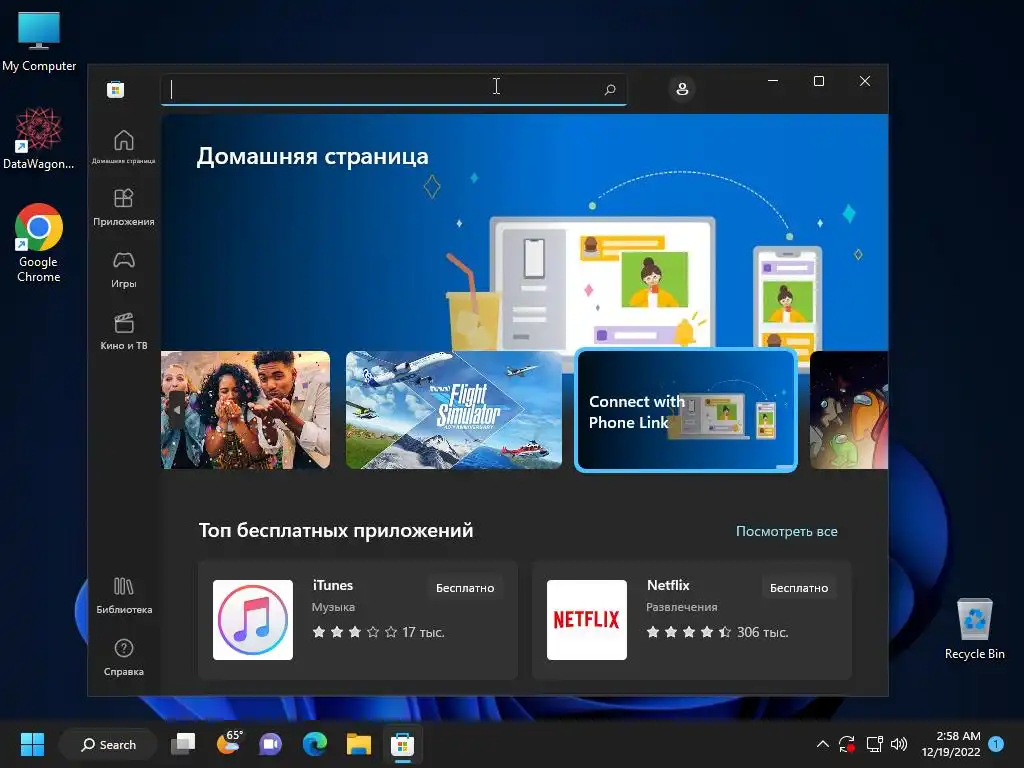
Task: Click the previous carousel arrow
Action: 177,410
